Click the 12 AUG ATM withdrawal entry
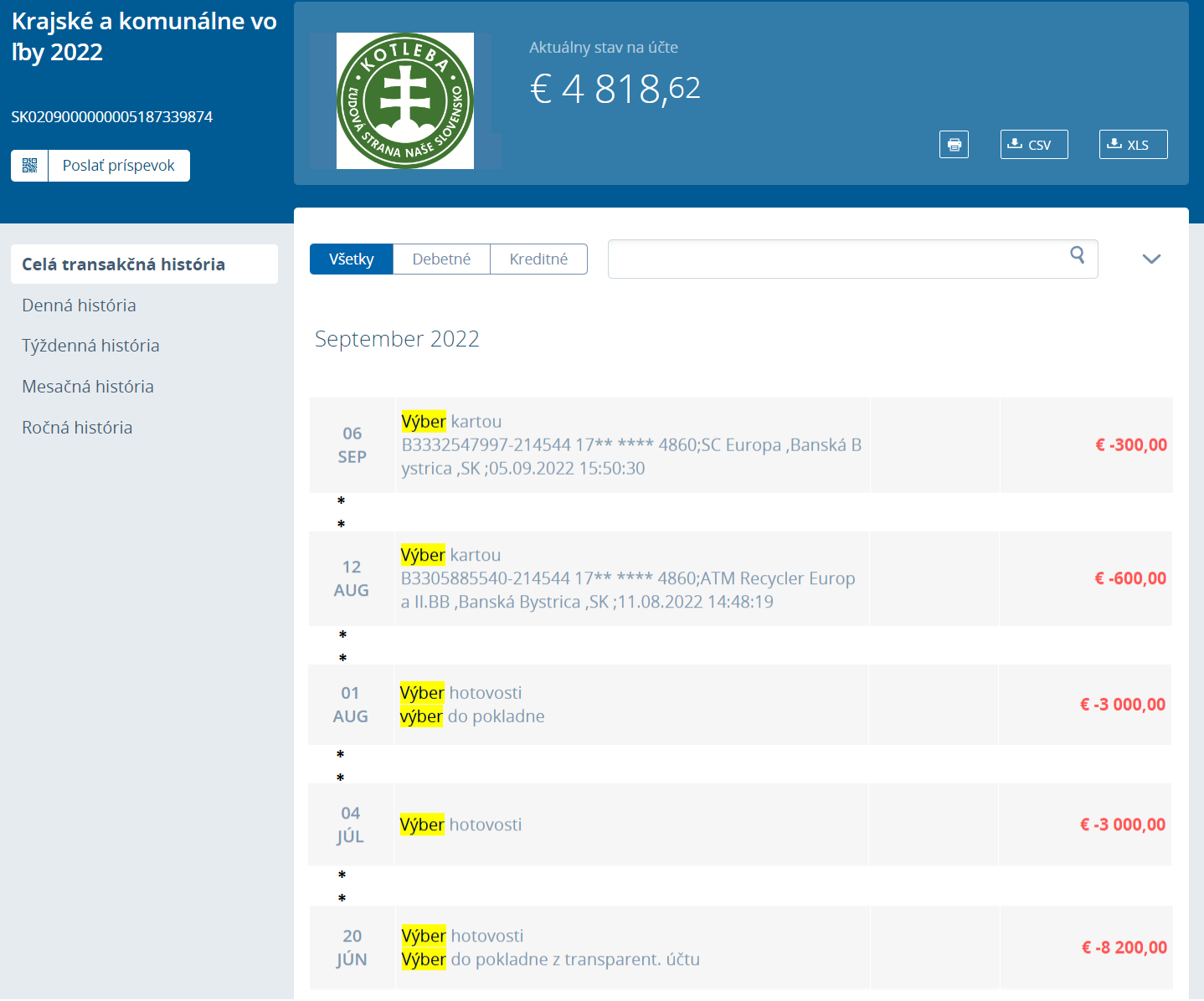 coord(628,578)
